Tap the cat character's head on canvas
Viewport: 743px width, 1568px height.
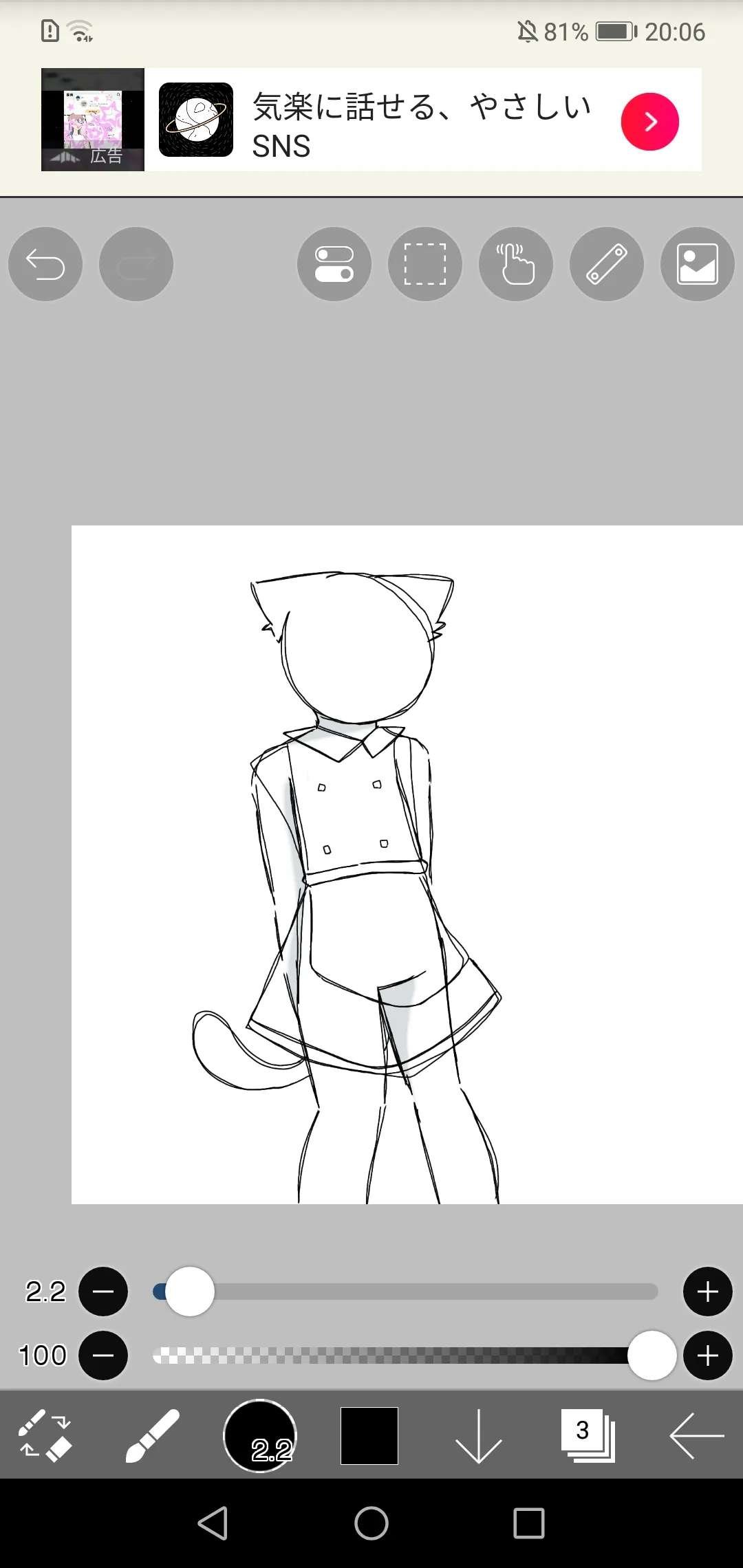tap(358, 646)
